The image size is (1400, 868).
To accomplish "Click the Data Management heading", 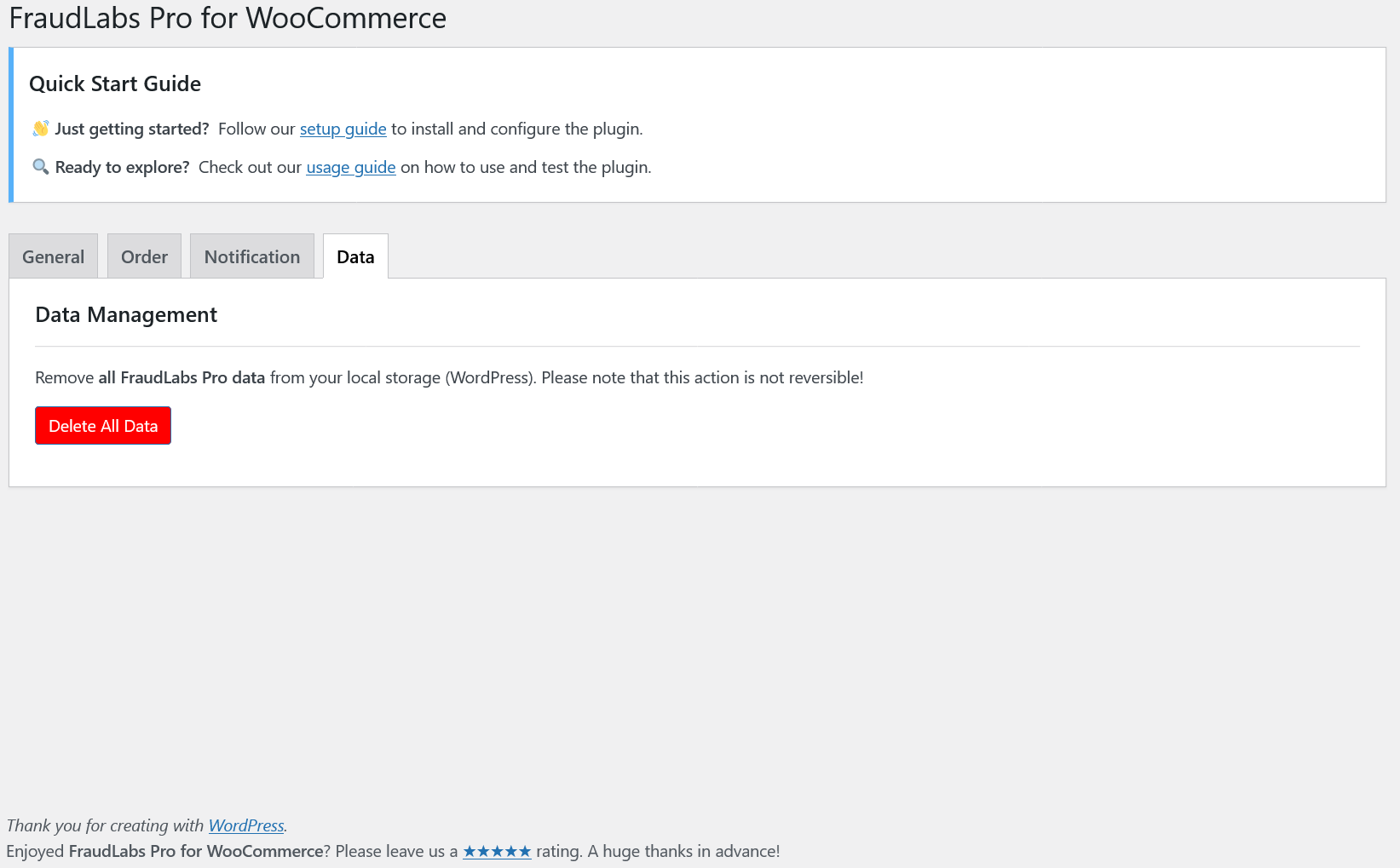I will coord(126,314).
